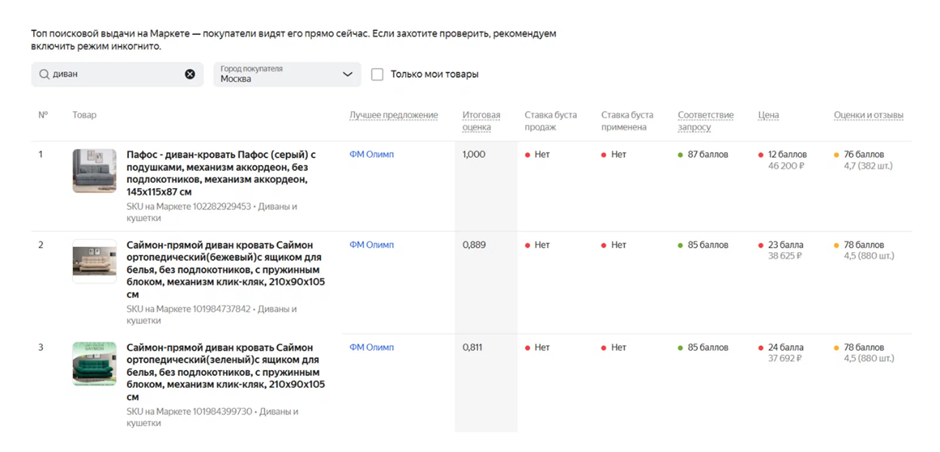
Task: Open ФМ Олимп link in row 3
Action: (x=372, y=347)
